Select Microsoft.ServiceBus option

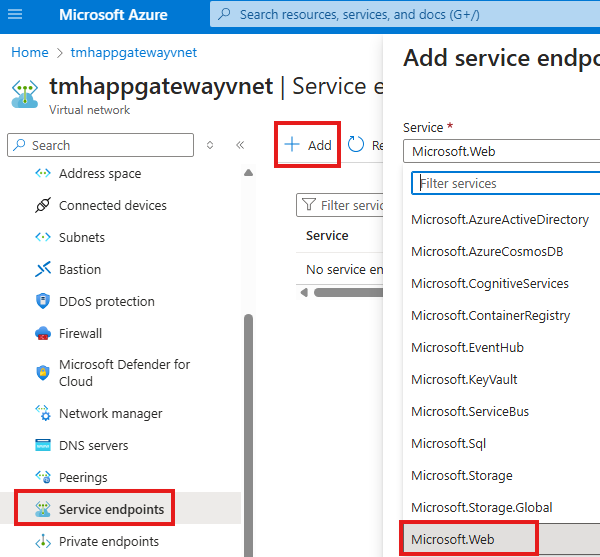(470, 412)
